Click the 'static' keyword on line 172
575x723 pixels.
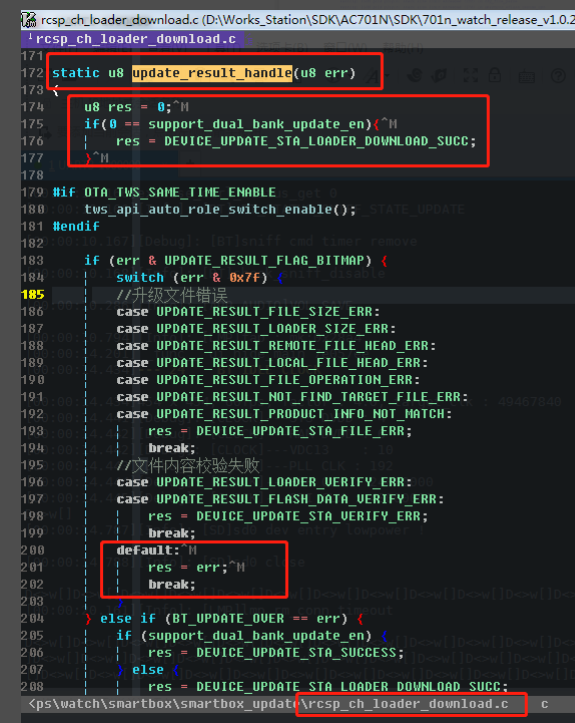point(76,73)
